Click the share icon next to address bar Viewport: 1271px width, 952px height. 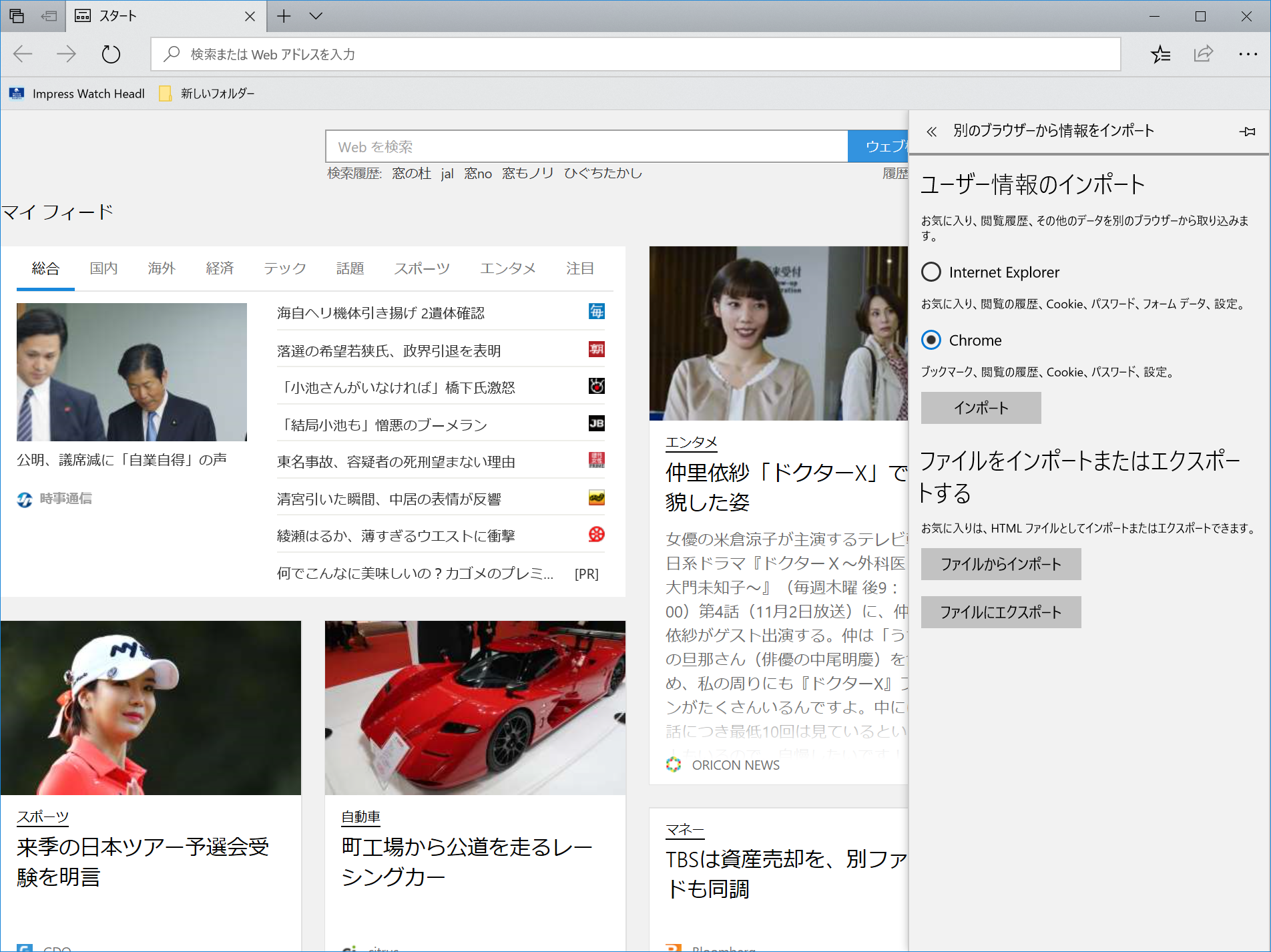pyautogui.click(x=1203, y=54)
